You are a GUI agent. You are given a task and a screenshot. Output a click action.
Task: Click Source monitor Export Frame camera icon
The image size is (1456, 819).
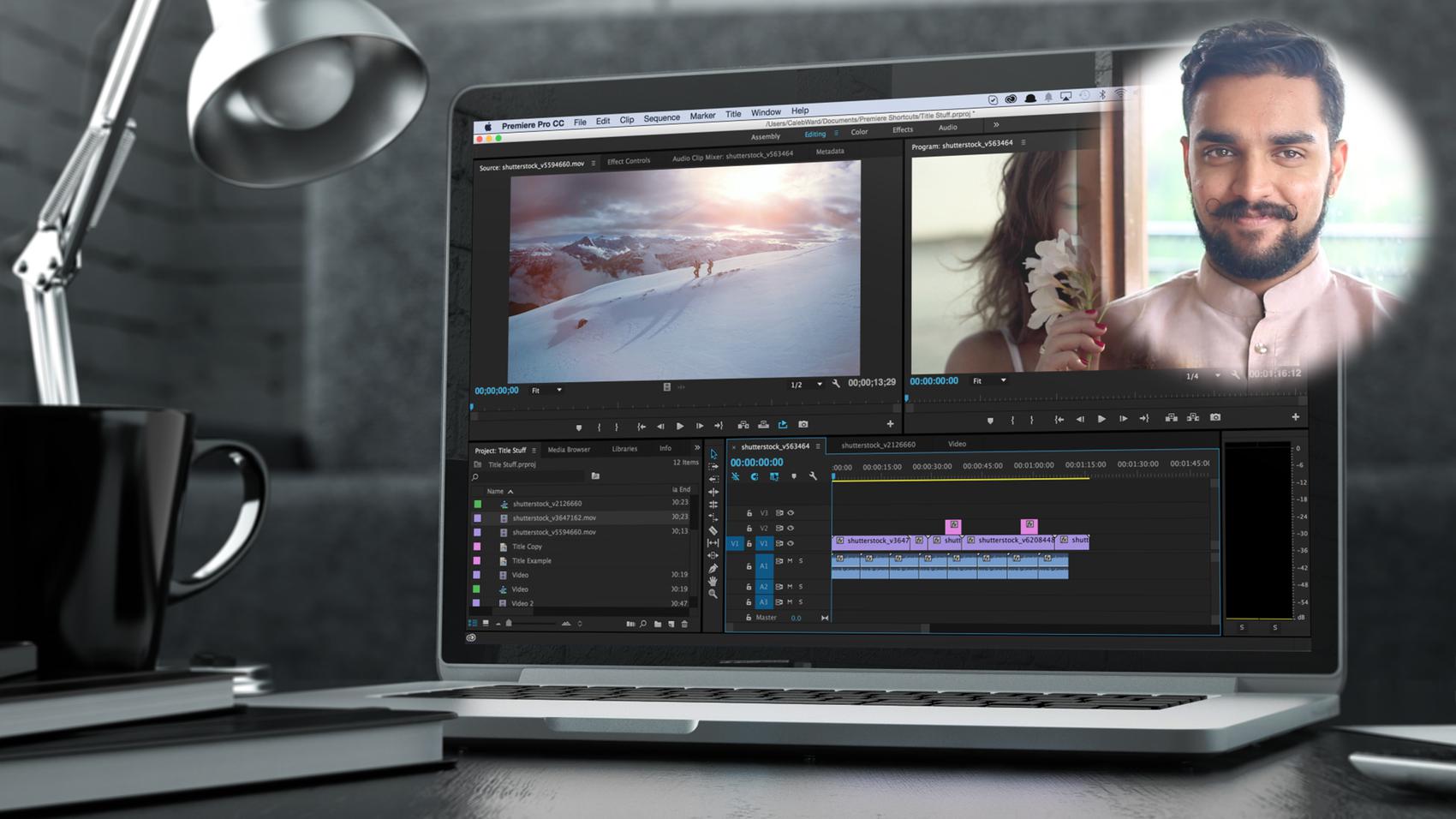click(803, 424)
